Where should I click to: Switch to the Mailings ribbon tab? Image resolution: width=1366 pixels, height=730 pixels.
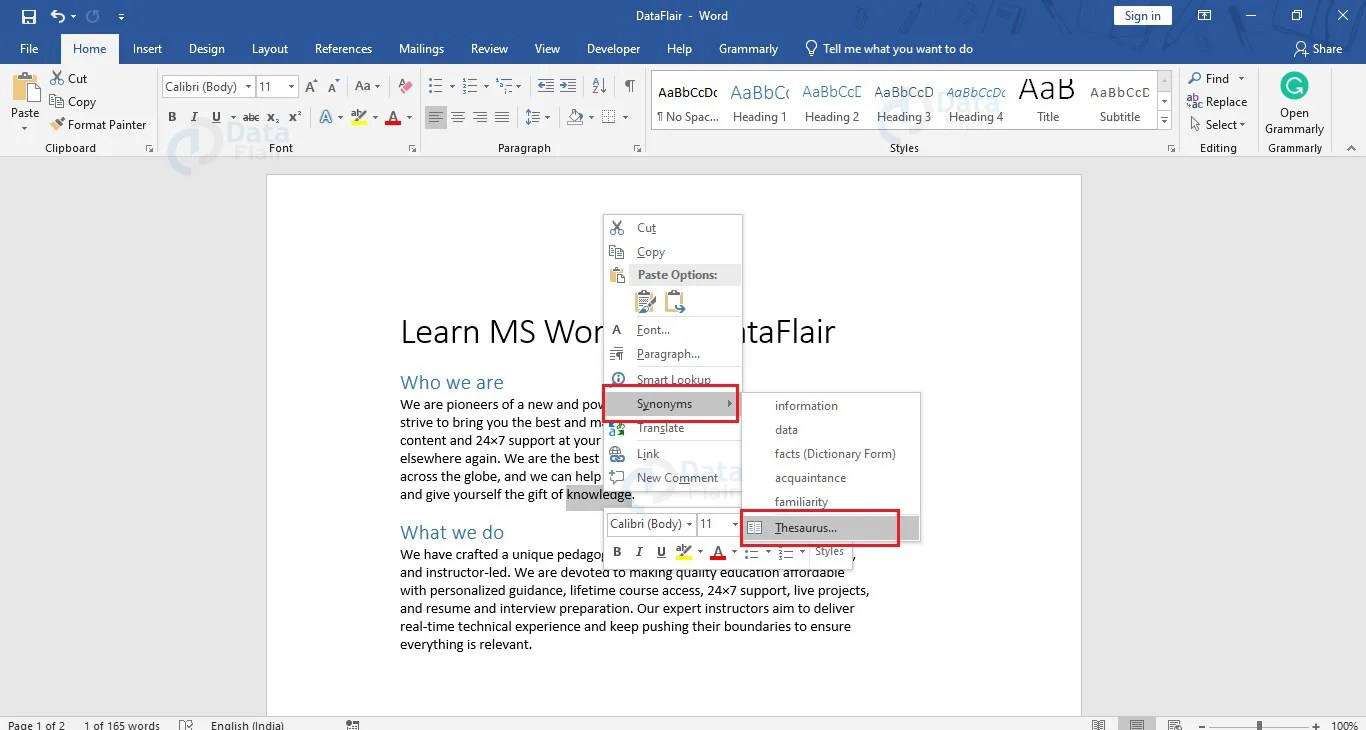(x=421, y=48)
